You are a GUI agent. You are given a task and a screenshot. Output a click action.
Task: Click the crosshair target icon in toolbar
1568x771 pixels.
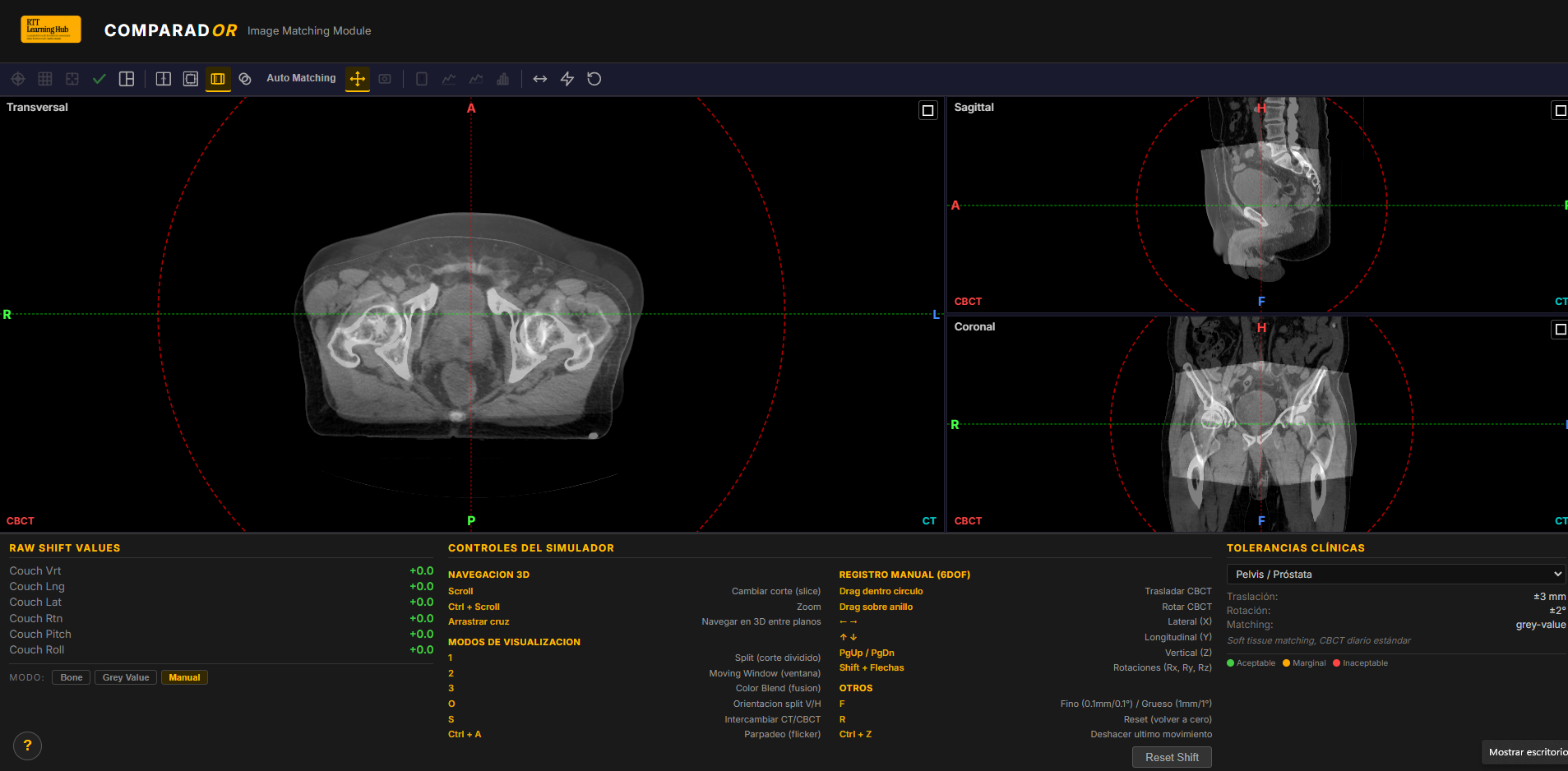click(18, 79)
